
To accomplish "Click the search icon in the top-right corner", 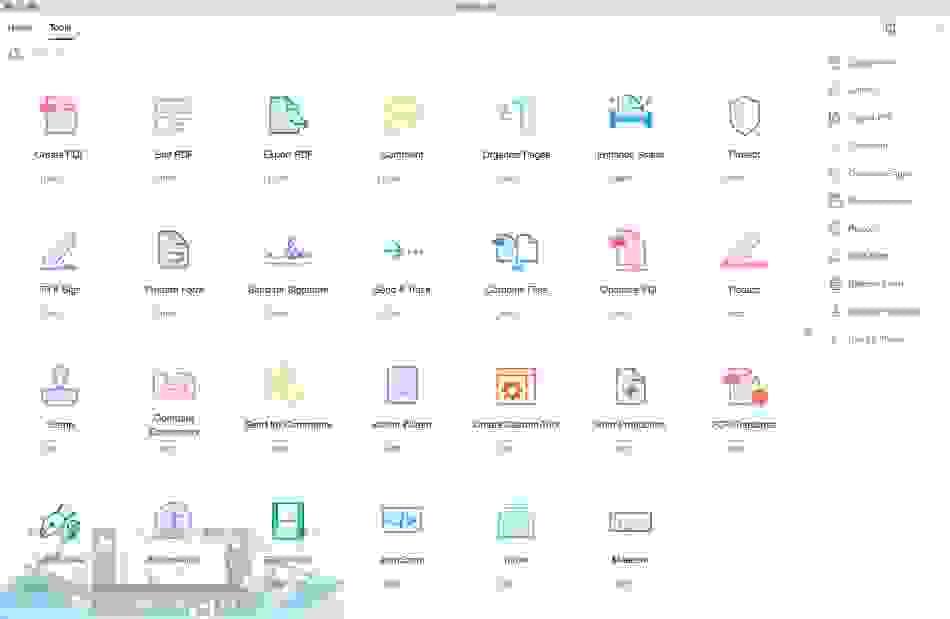I will point(889,28).
